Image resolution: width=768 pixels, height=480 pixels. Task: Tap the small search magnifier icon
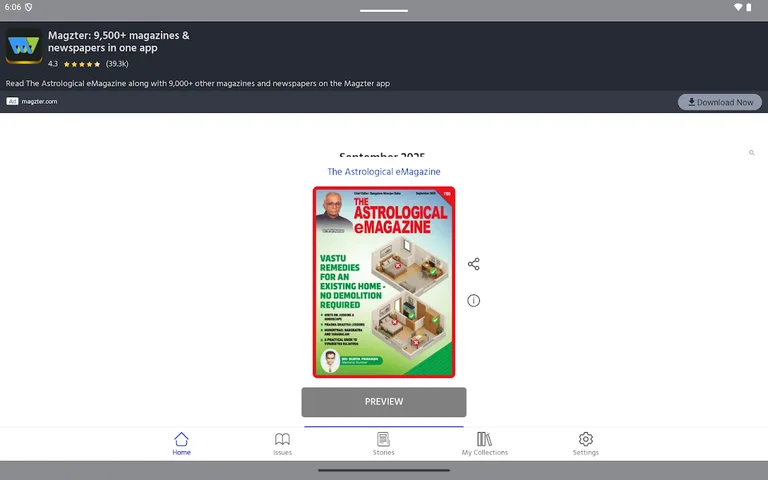click(752, 153)
